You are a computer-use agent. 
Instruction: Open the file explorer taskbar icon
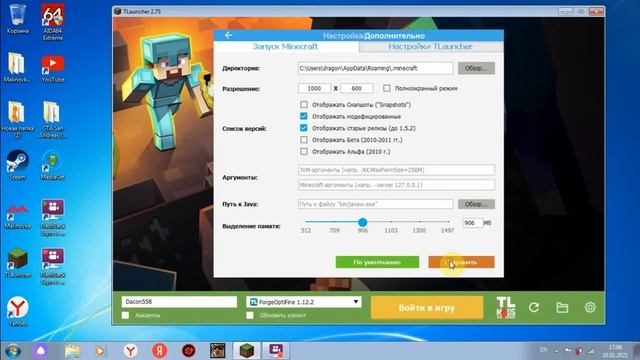72,351
